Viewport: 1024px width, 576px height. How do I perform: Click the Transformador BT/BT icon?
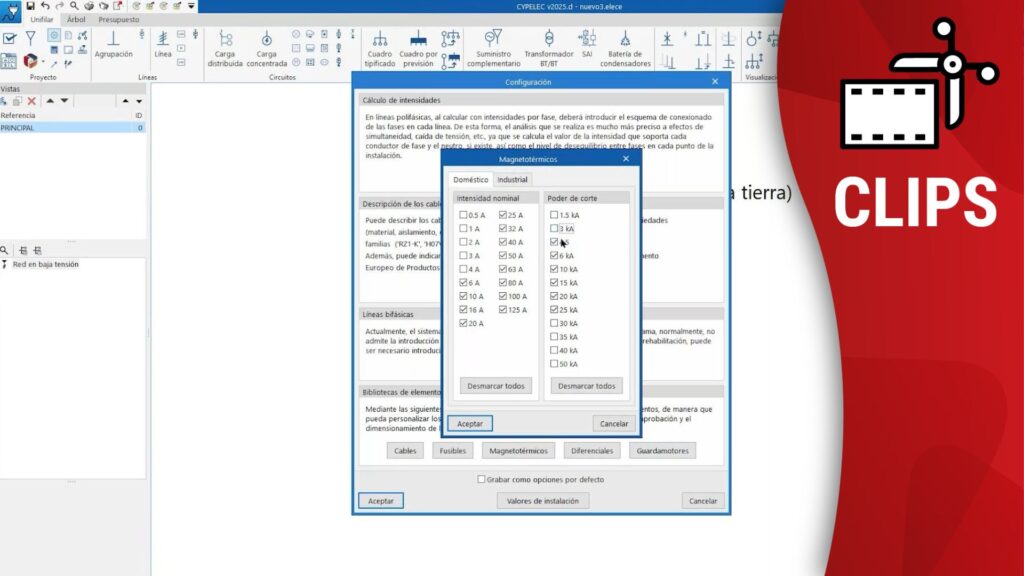coord(548,40)
